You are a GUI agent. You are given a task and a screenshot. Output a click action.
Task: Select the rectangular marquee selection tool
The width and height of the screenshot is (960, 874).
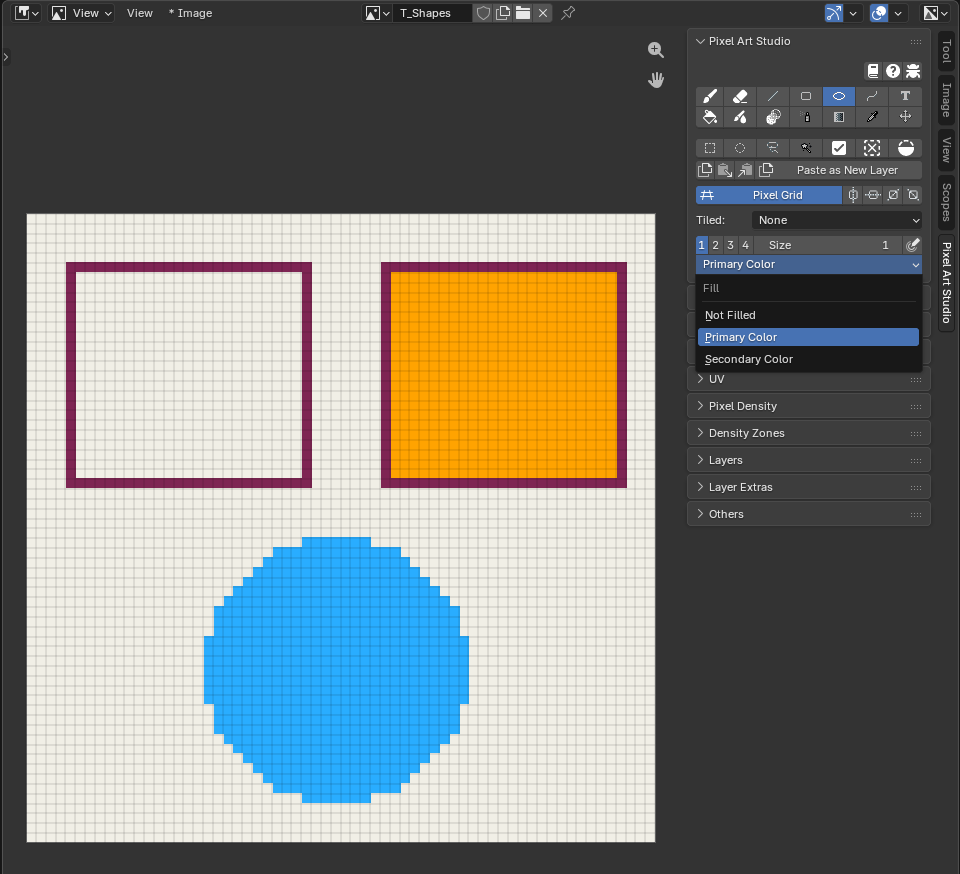710,148
